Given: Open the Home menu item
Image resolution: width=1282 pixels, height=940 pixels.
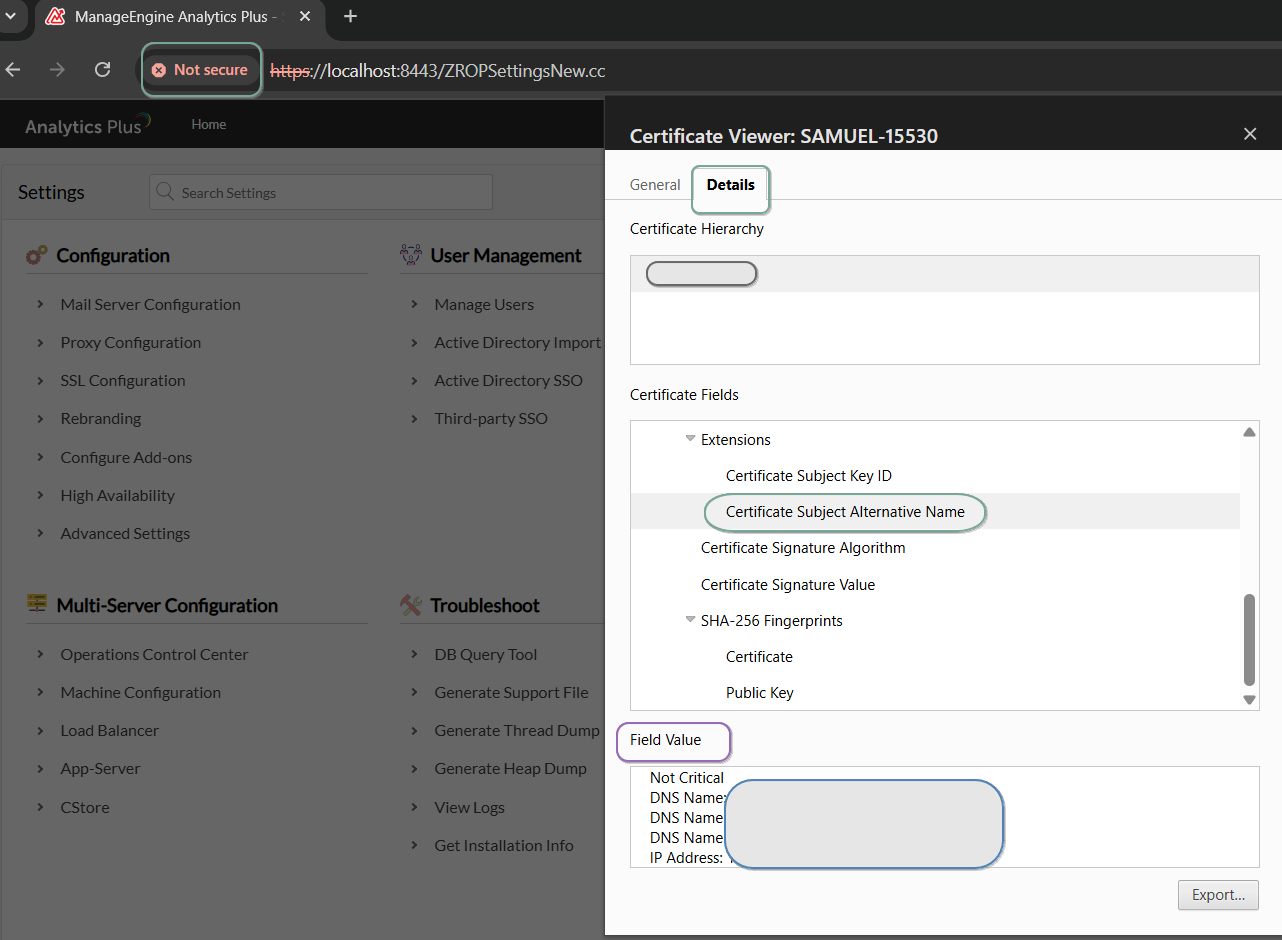Looking at the screenshot, I should tap(209, 124).
